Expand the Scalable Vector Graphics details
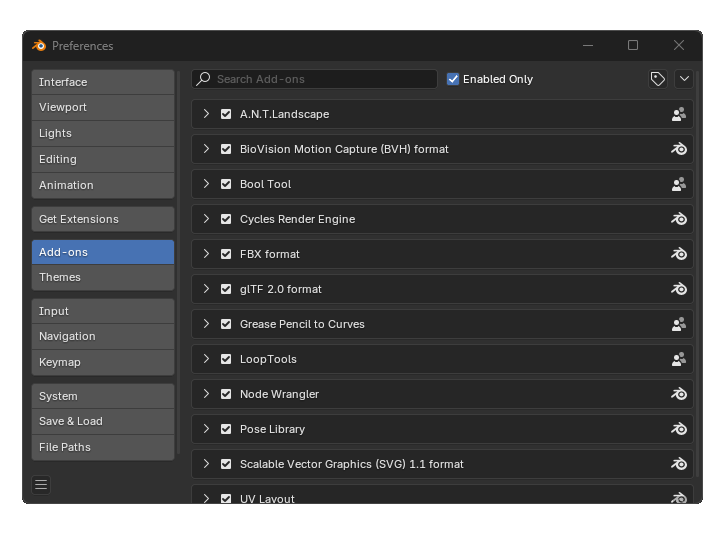The image size is (728, 546). pos(206,464)
